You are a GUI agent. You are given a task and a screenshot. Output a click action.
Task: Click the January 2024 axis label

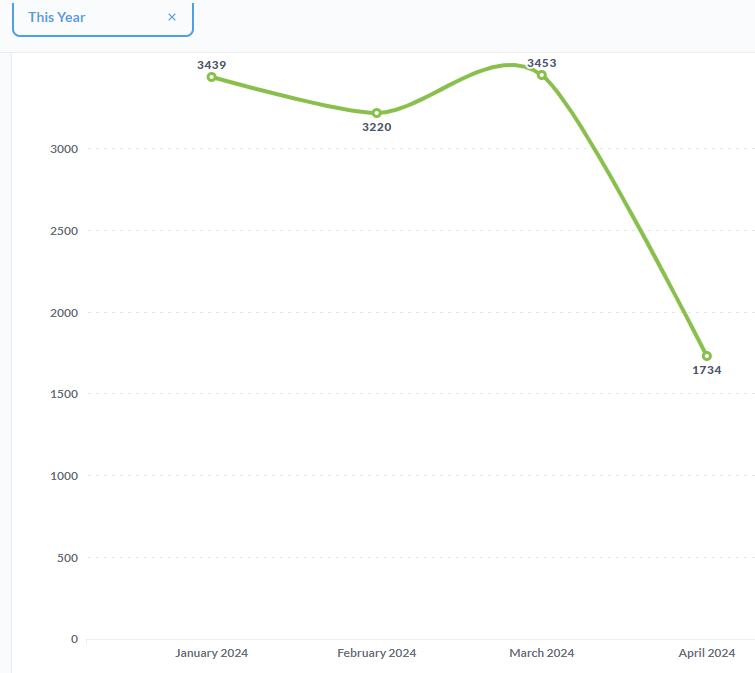click(212, 653)
